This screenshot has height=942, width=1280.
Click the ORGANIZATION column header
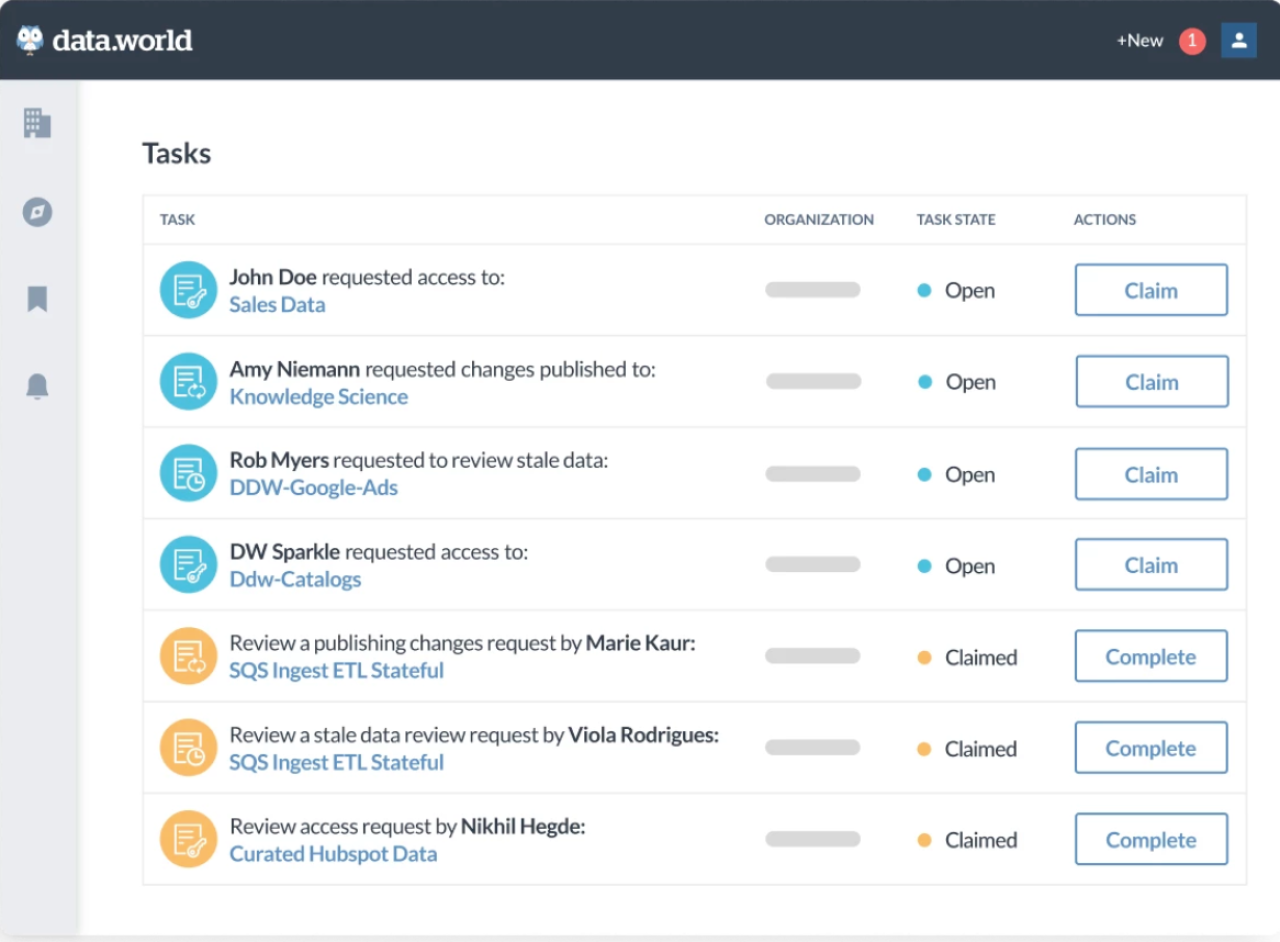[x=819, y=220]
